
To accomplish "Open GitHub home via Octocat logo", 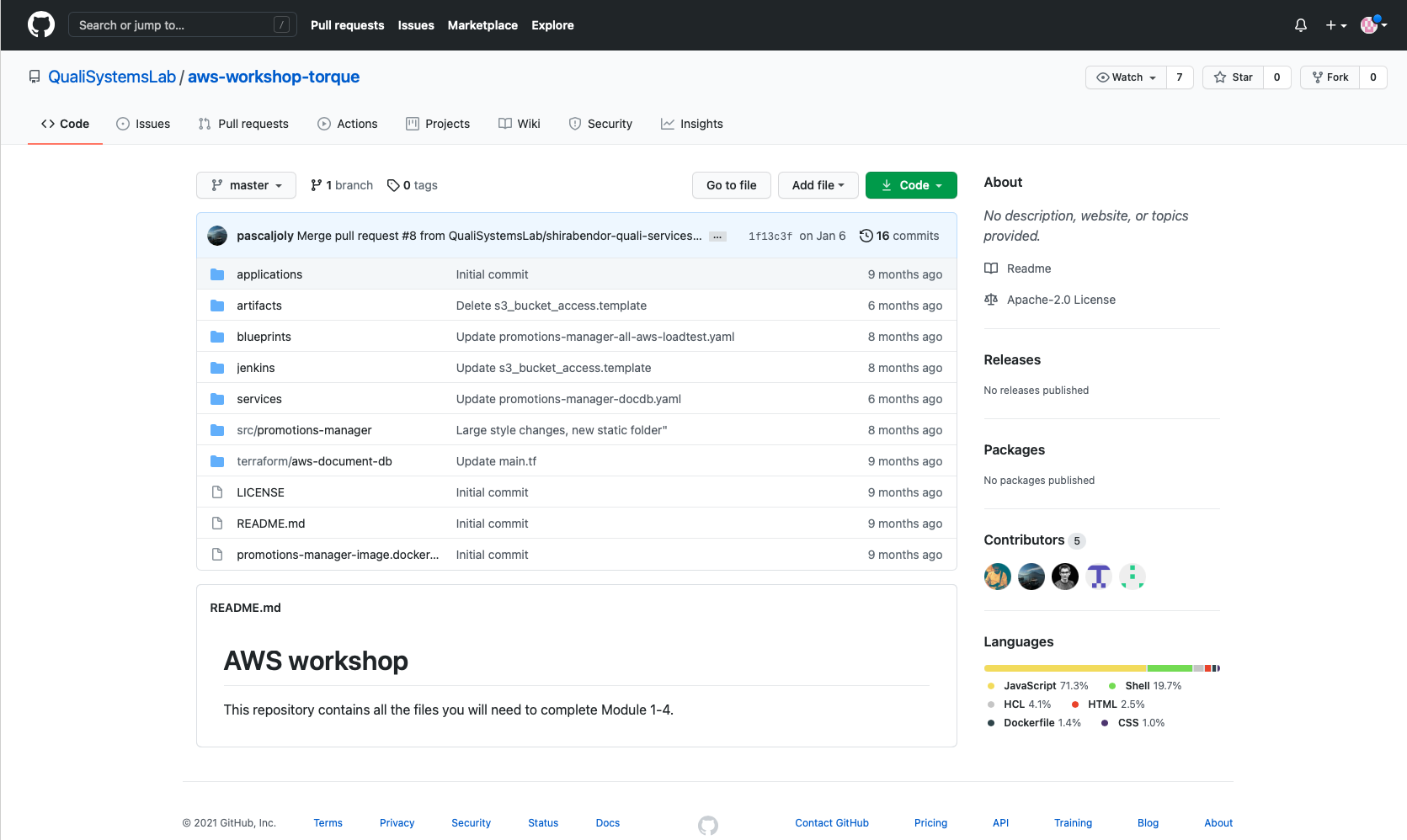I will coord(41,24).
